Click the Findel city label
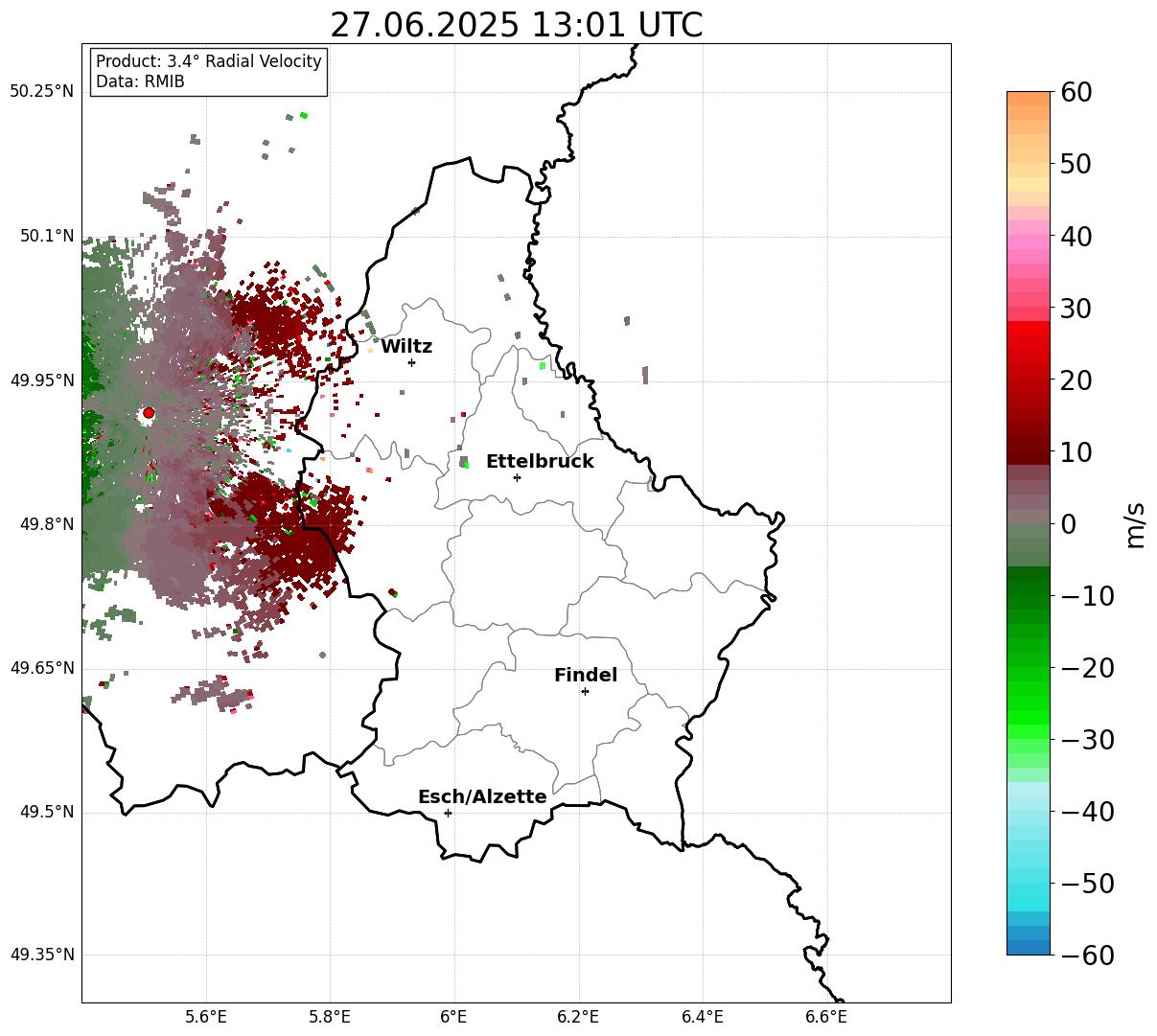The height and width of the screenshot is (1036, 1157). [x=586, y=676]
